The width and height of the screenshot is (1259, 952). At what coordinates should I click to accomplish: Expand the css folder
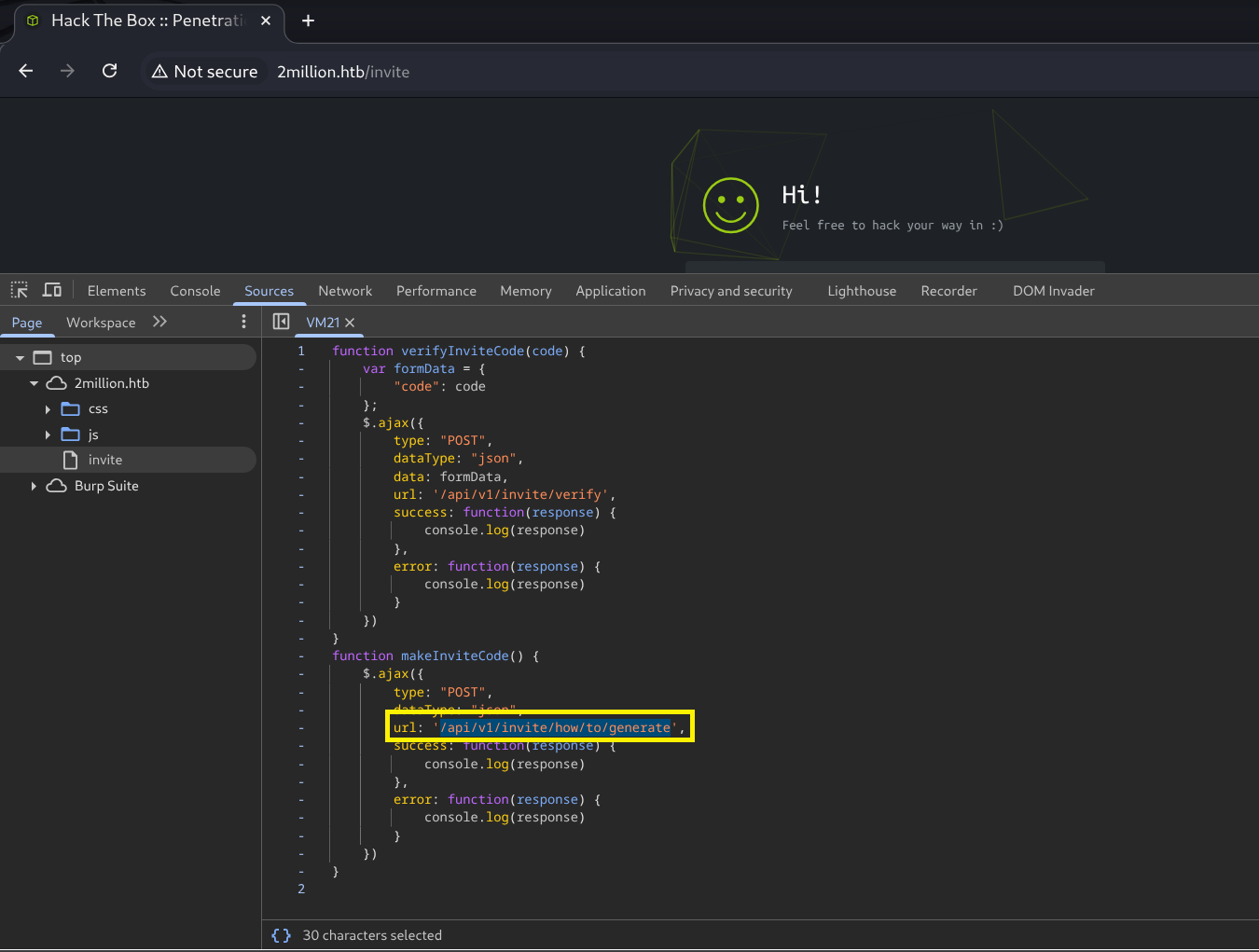tap(48, 409)
